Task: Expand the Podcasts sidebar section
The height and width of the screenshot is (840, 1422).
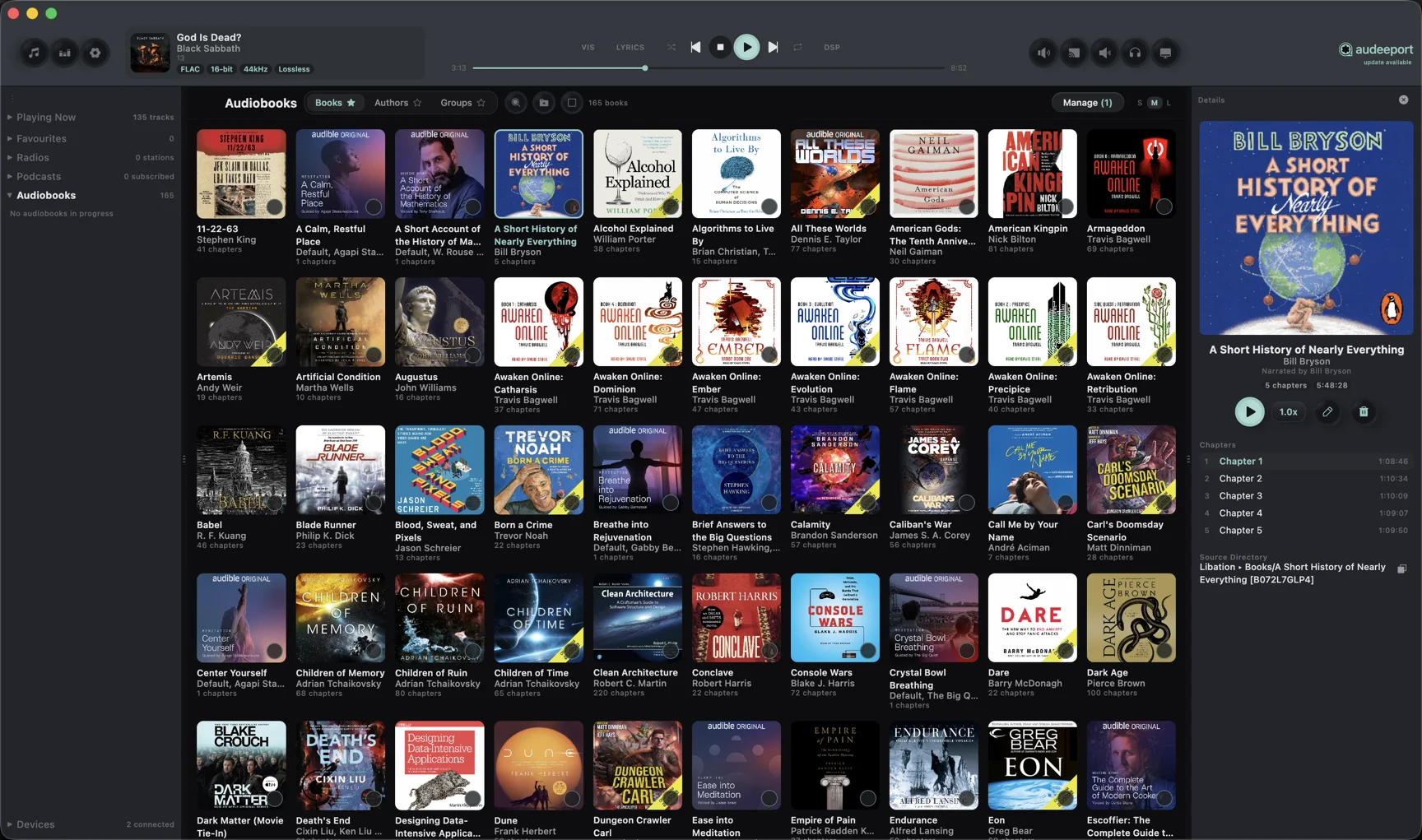Action: [x=10, y=177]
